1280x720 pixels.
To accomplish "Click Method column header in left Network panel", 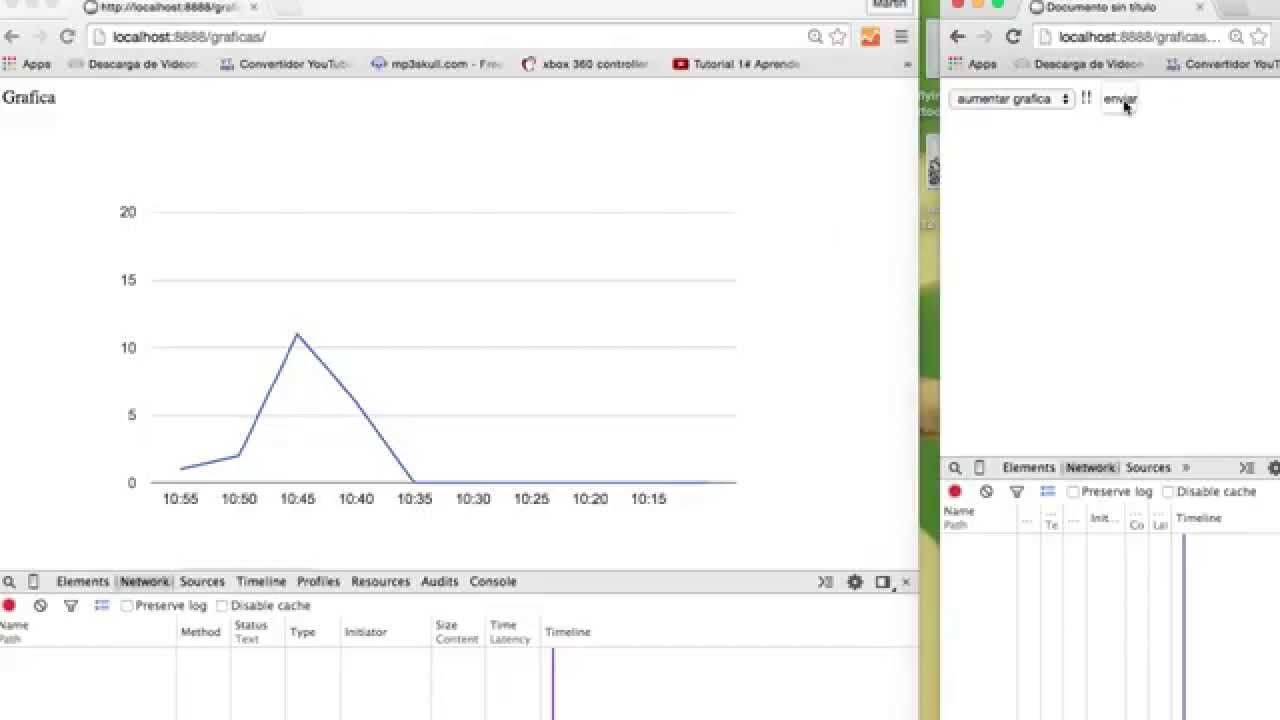I will tap(200, 632).
